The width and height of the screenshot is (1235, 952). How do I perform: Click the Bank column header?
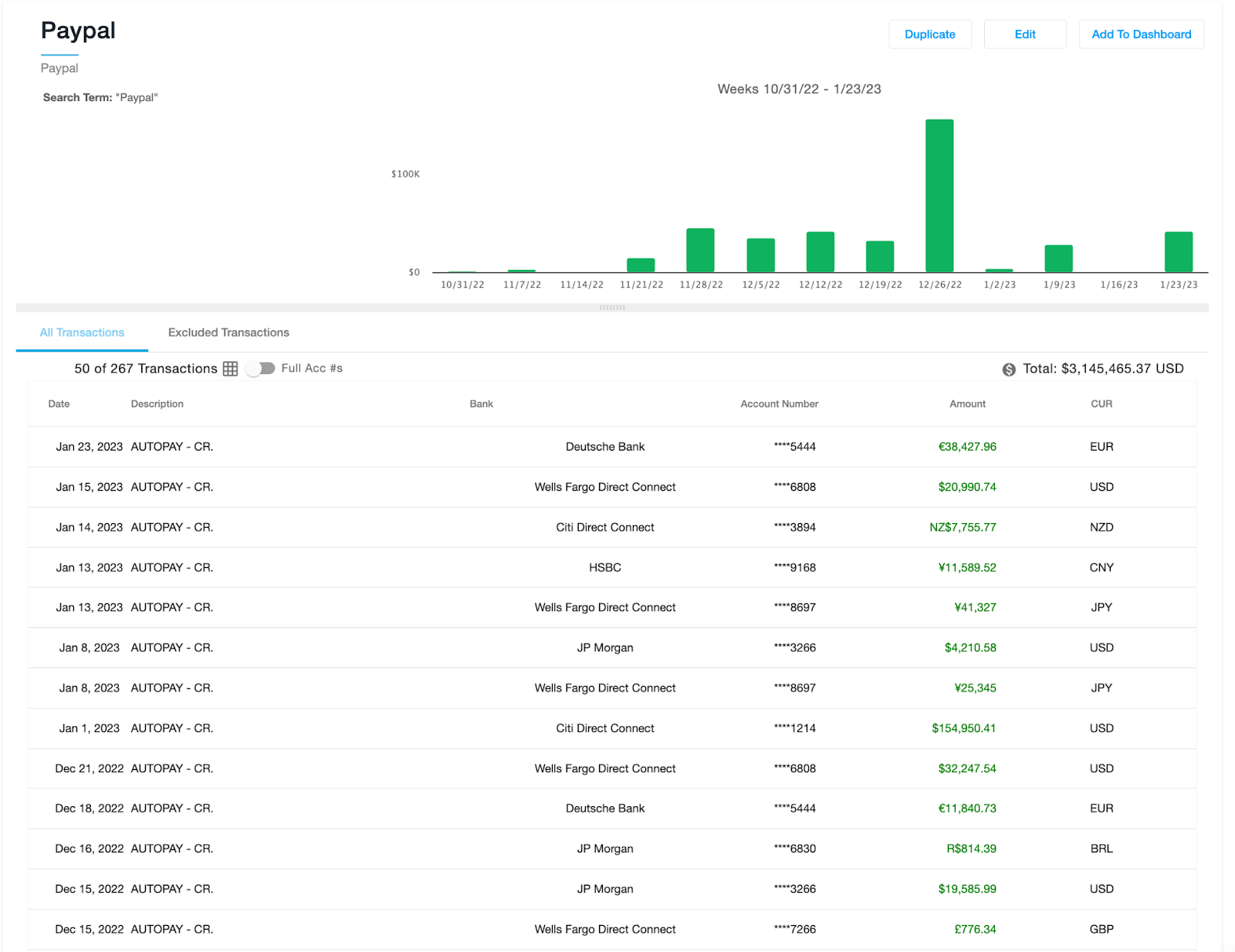481,404
